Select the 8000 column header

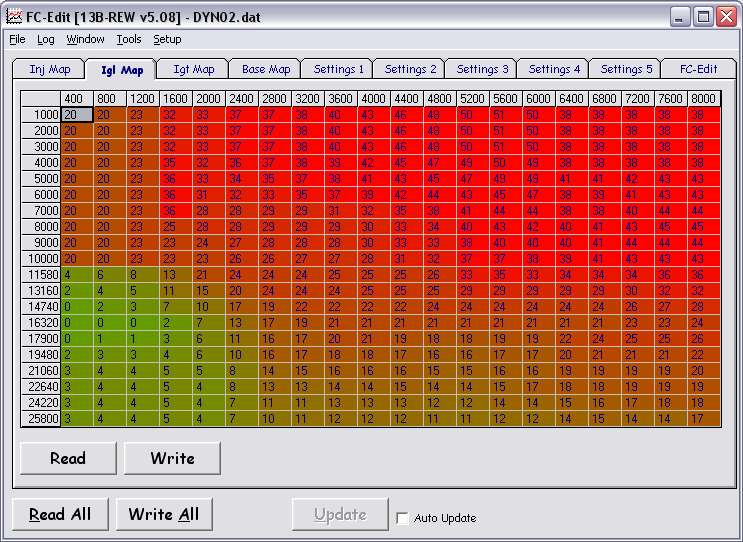703,99
